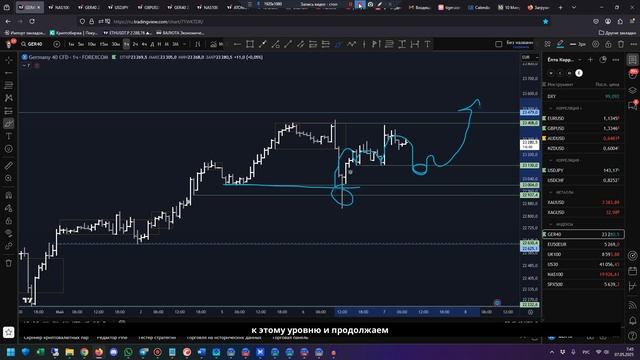Delete selected drawing with trash icon
The width and height of the screenshot is (640, 360).
(621, 44)
